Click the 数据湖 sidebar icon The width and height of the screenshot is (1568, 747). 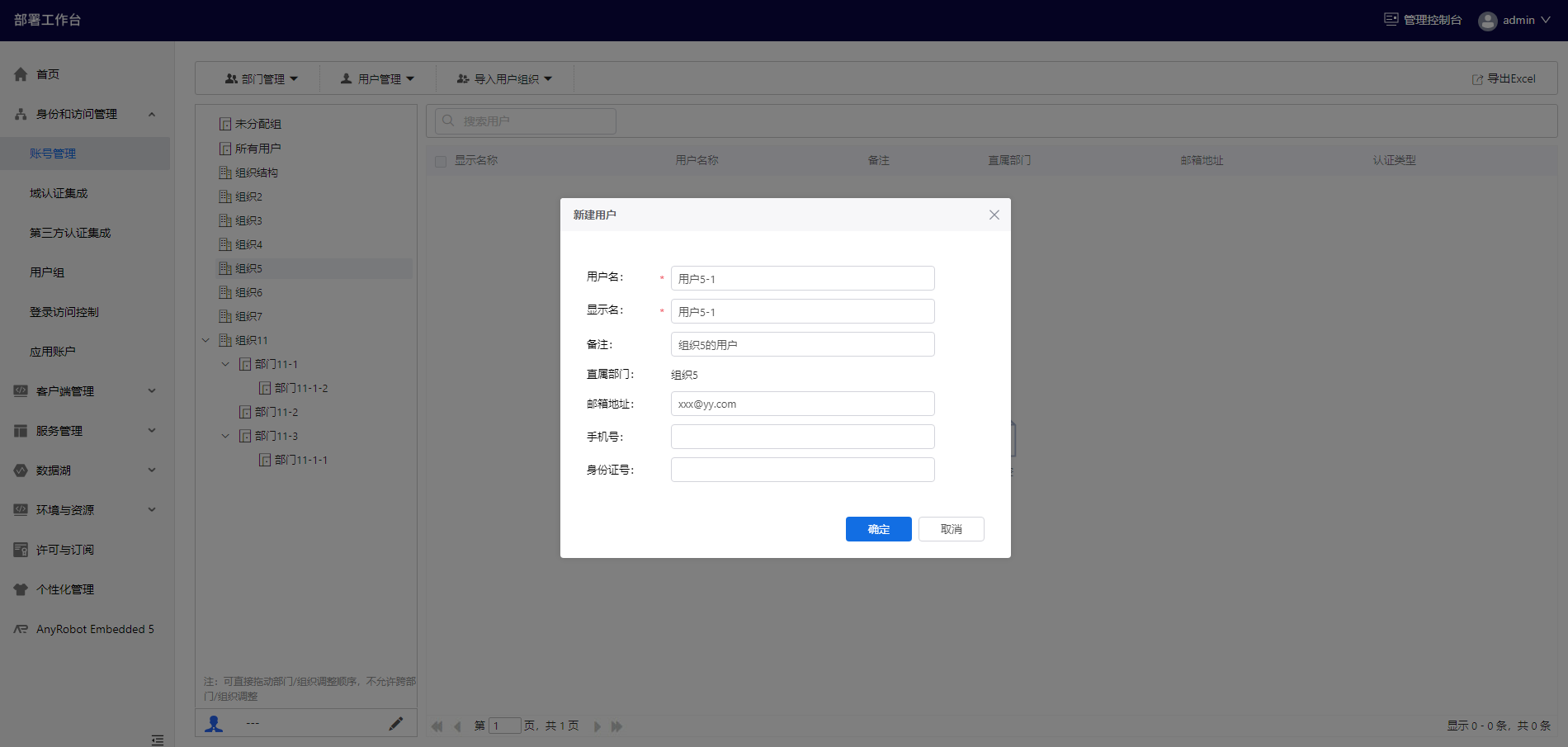tap(21, 470)
